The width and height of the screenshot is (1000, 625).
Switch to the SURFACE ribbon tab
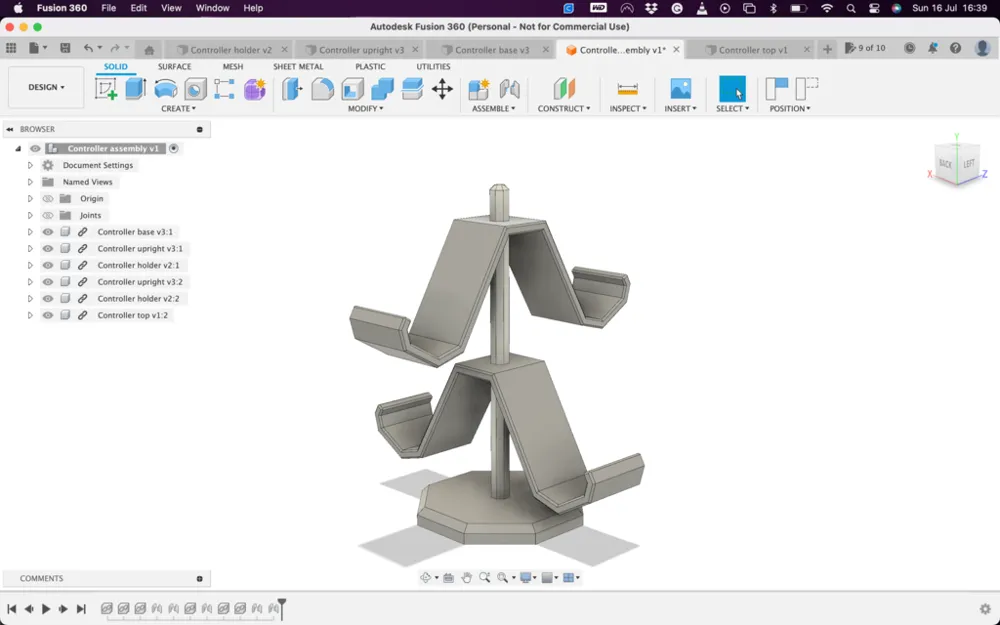click(x=176, y=66)
